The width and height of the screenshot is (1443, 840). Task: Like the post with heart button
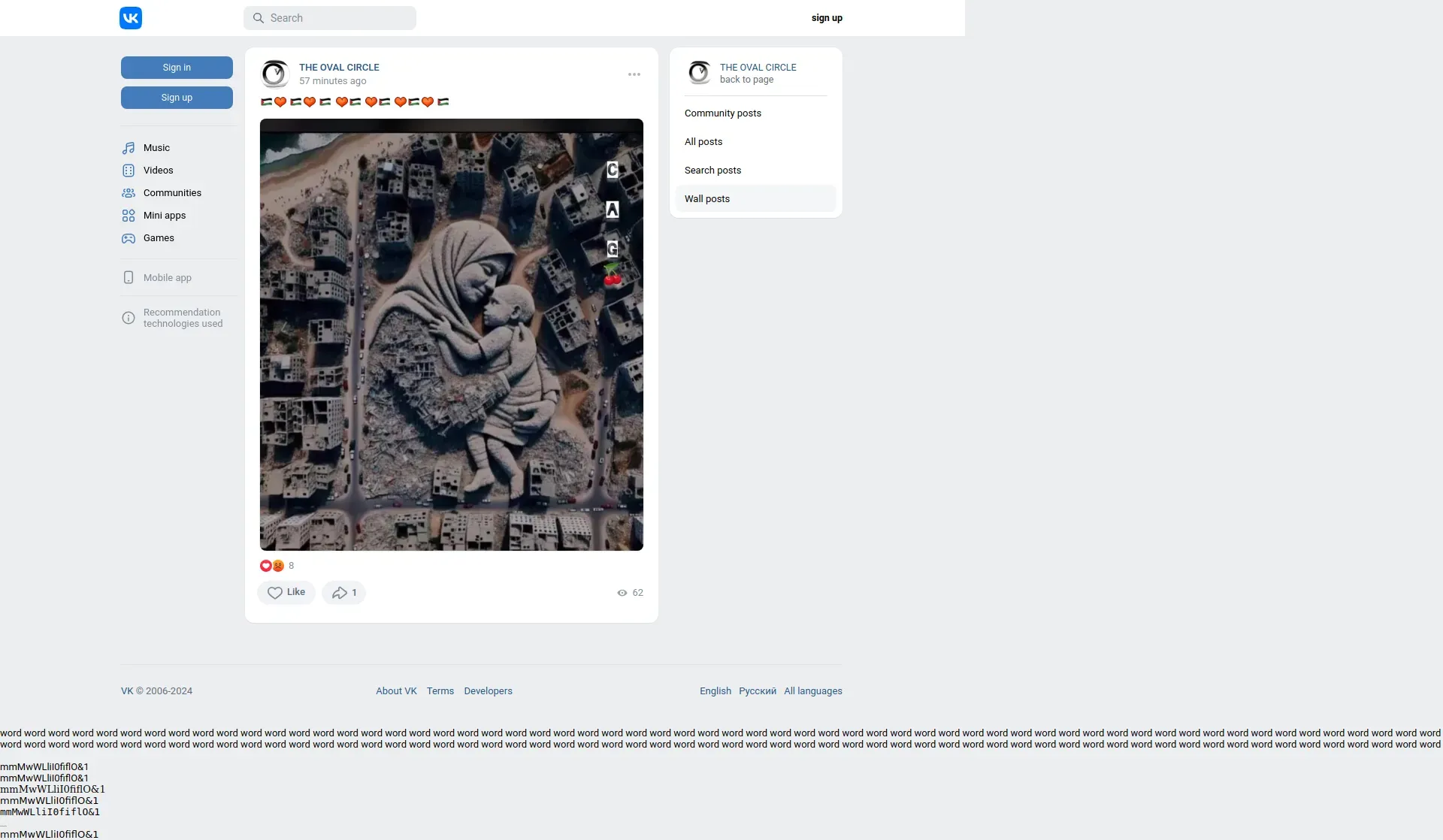tap(286, 593)
